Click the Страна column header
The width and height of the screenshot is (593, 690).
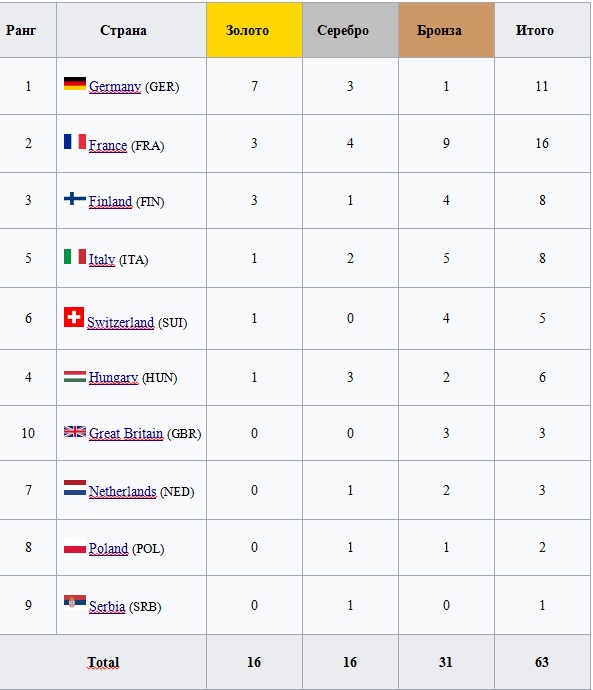click(131, 30)
